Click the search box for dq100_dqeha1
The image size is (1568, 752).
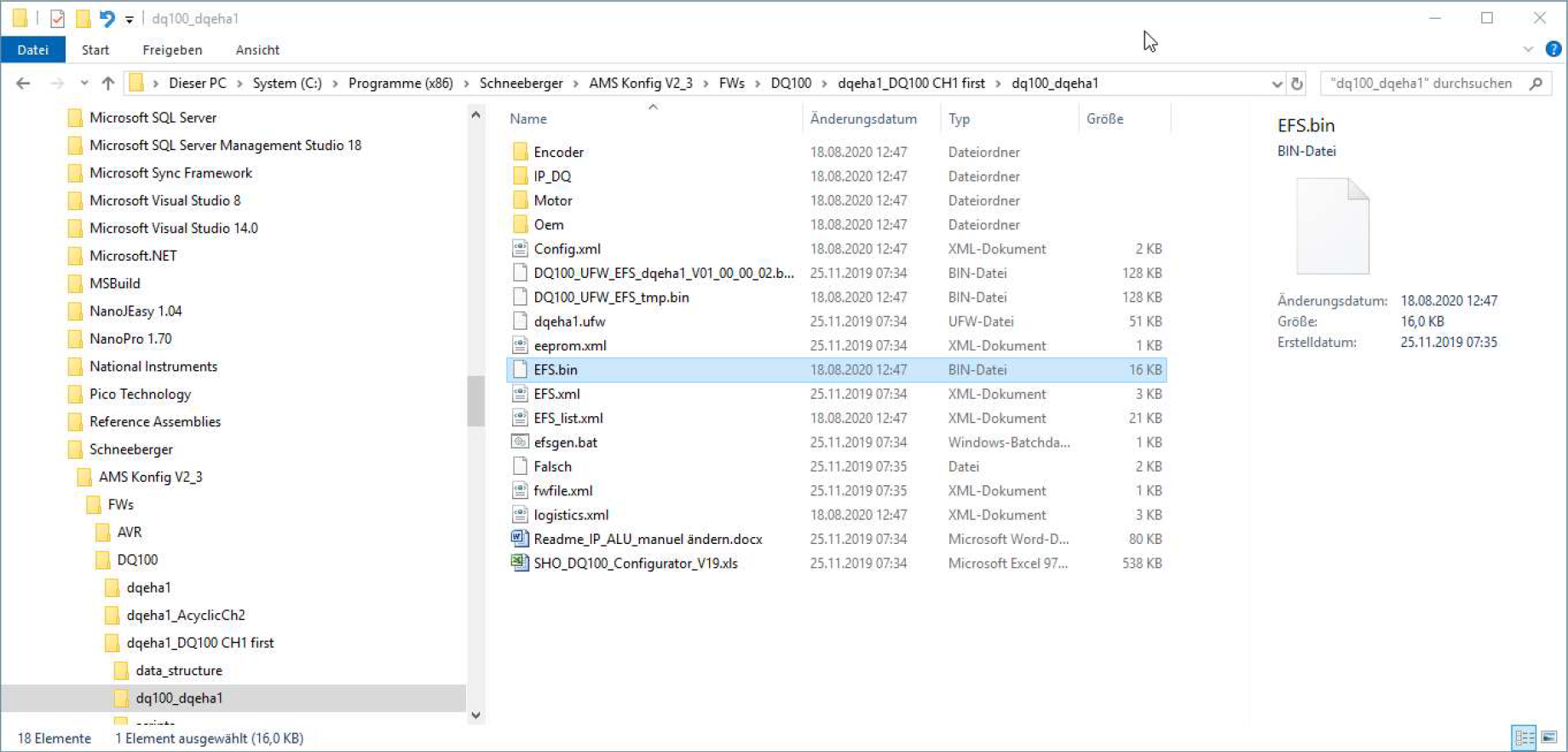coord(1422,83)
